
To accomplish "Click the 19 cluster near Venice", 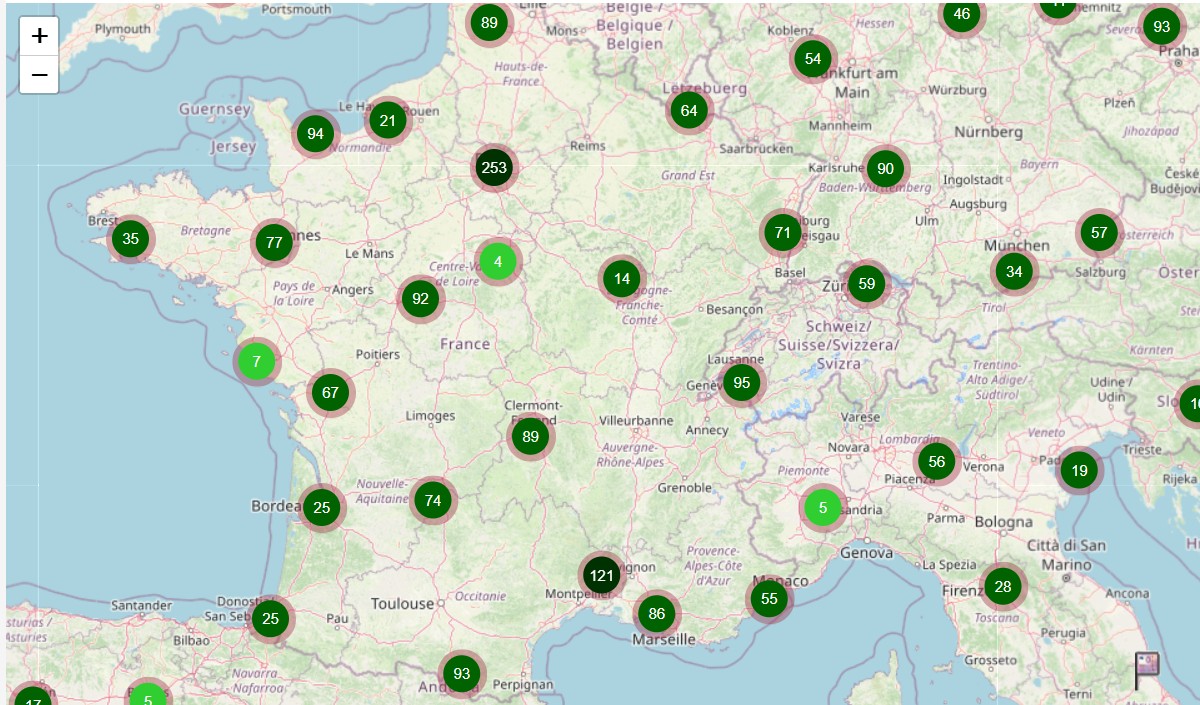I will [x=1079, y=470].
